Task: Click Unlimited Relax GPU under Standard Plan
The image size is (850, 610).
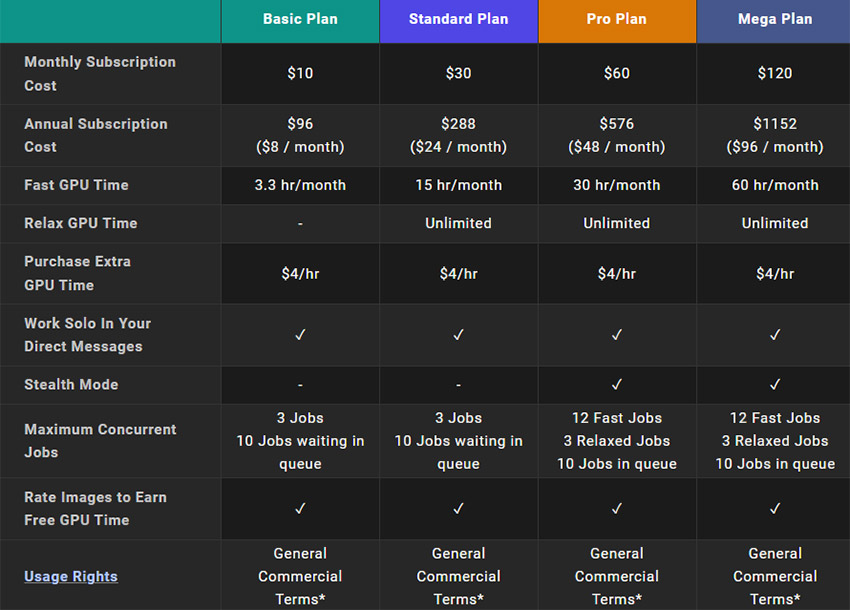Action: [459, 223]
